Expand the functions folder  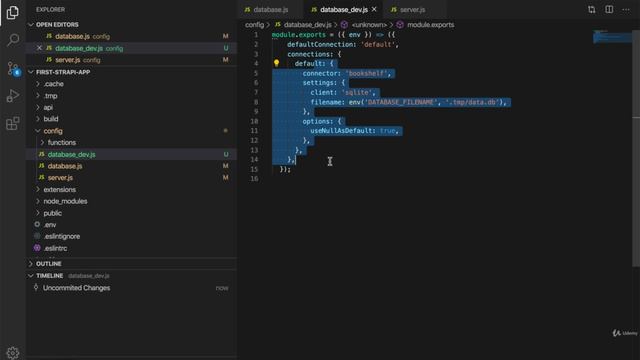point(62,142)
